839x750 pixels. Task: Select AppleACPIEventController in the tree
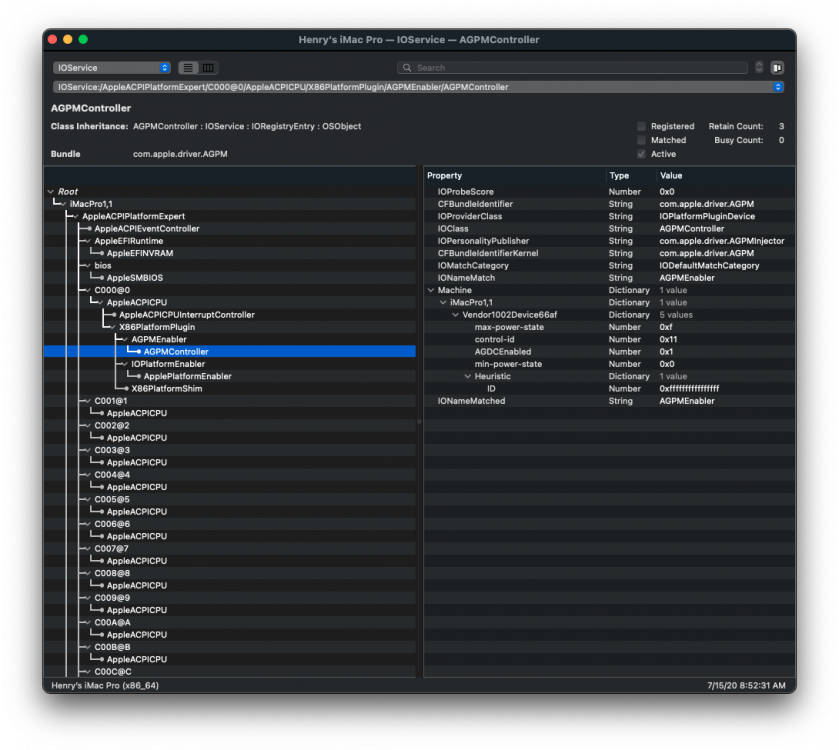click(x=147, y=228)
